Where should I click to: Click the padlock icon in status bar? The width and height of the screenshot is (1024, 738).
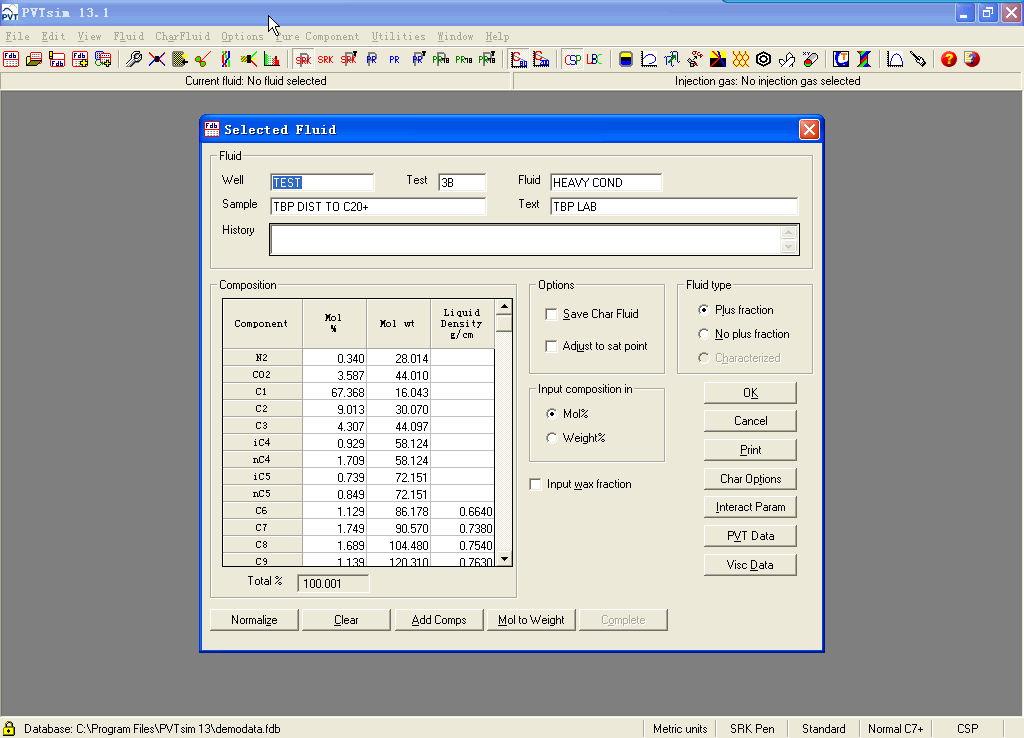(x=9, y=728)
